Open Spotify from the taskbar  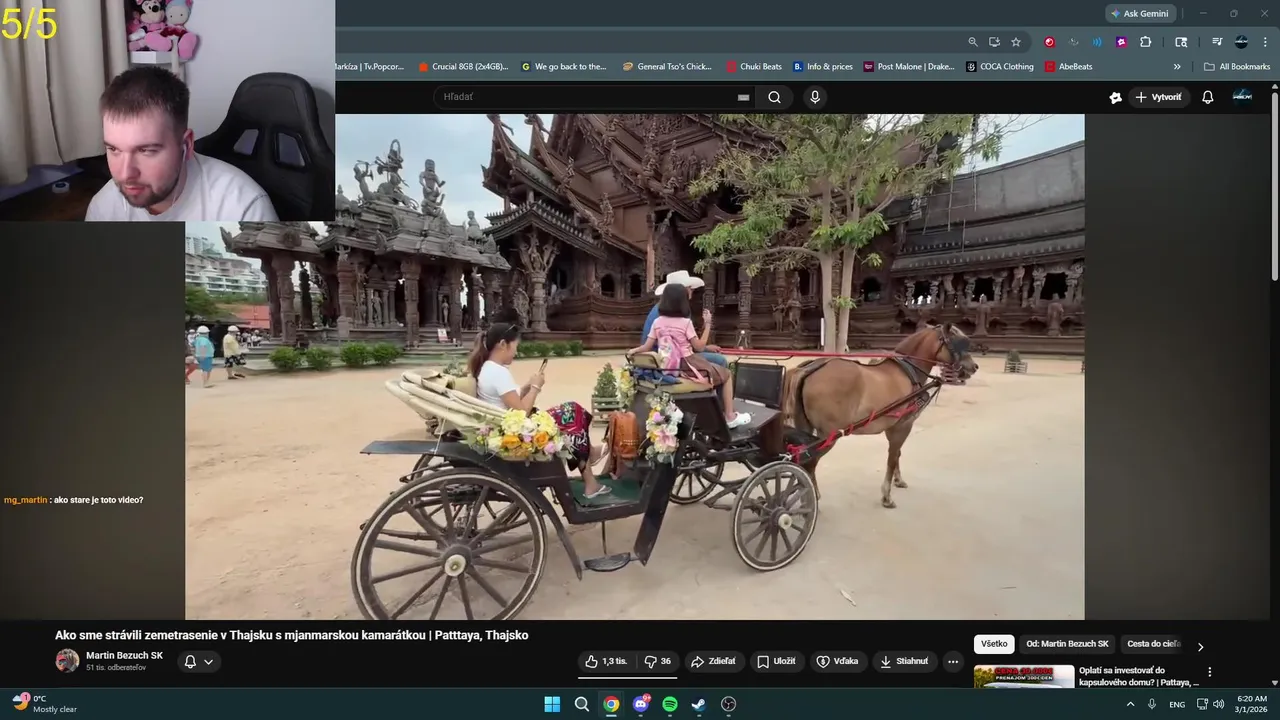[x=670, y=704]
